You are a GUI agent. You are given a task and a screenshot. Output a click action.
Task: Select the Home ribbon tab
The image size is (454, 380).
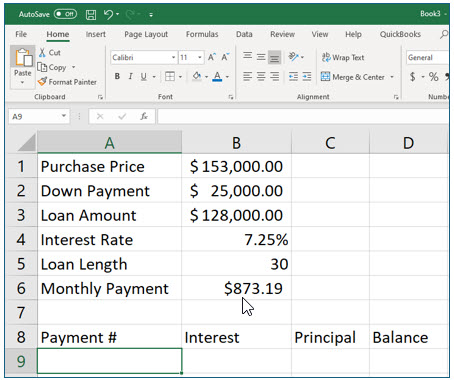pyautogui.click(x=58, y=34)
